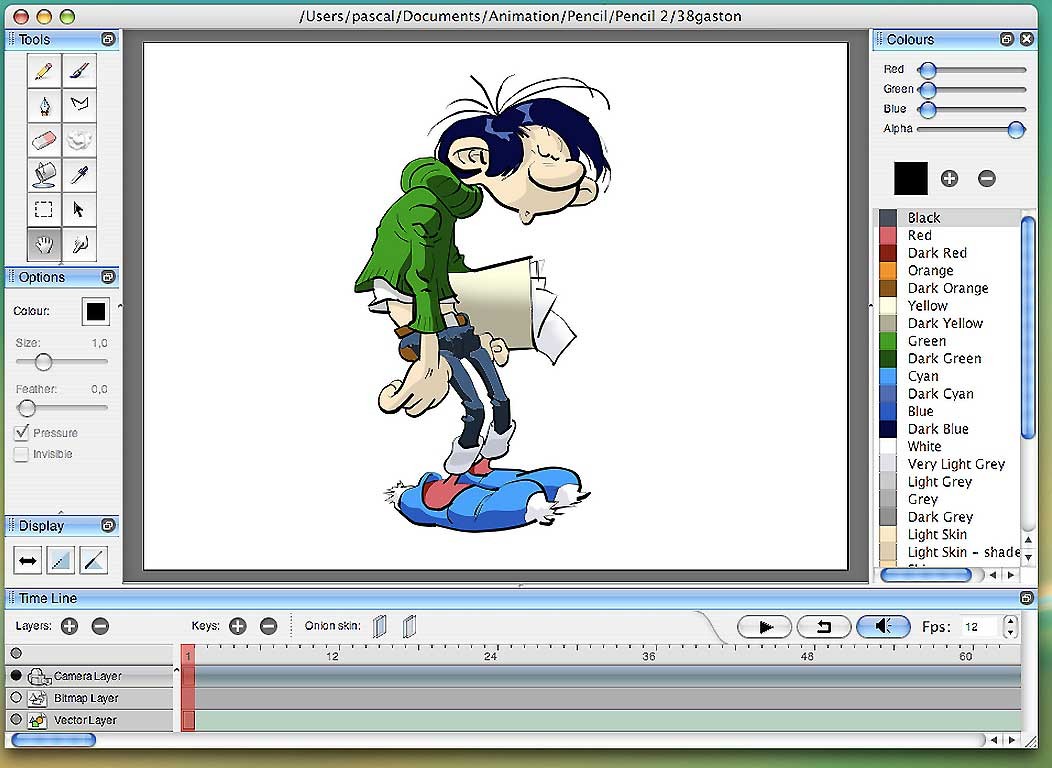Image resolution: width=1052 pixels, height=768 pixels.
Task: Click the Vector Layer icon
Action: coord(38,720)
